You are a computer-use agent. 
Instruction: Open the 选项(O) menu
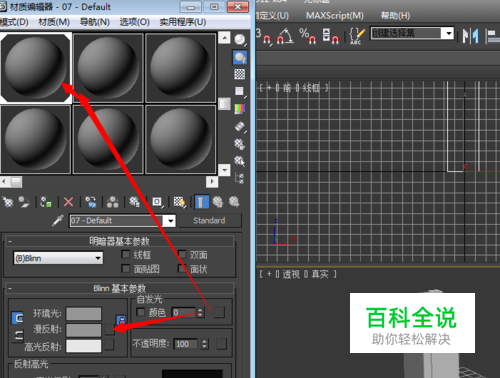coord(135,22)
